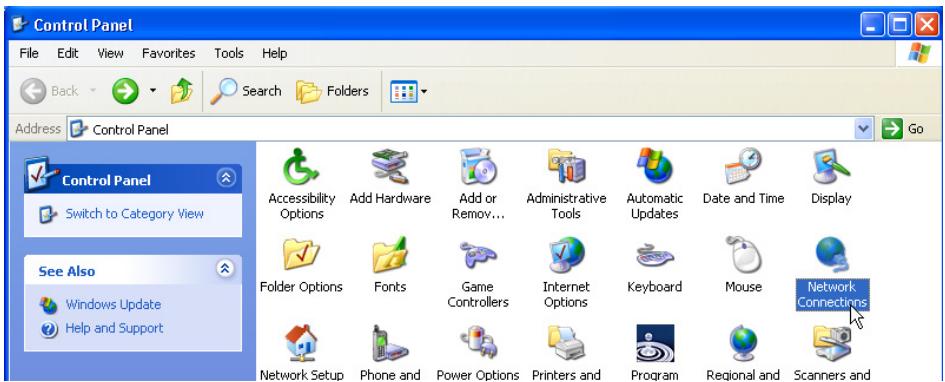Open Help and Support link
This screenshot has height=382, width=945.
(115, 328)
